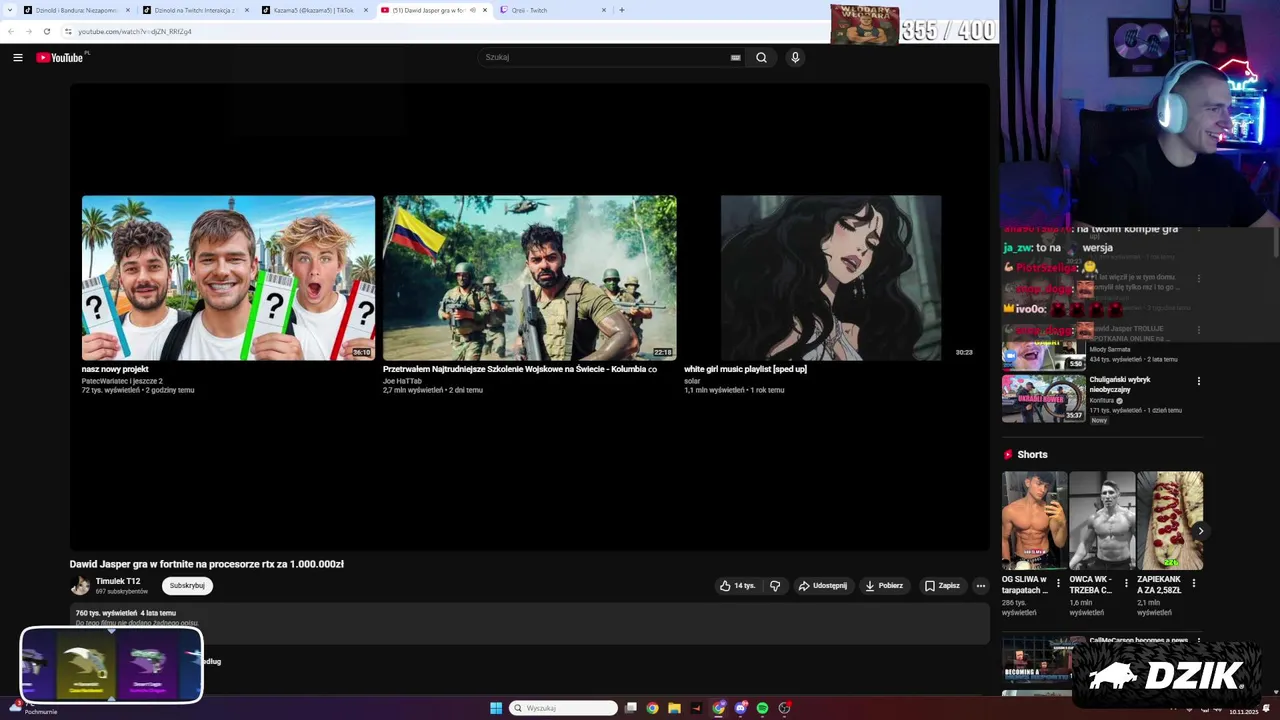Go to the YouTube home logo

pos(60,58)
